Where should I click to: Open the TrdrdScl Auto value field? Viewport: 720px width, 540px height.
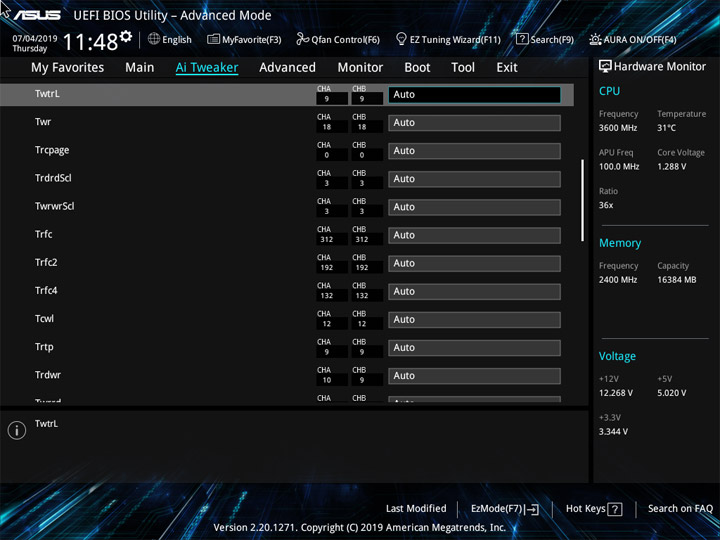pyautogui.click(x=474, y=179)
